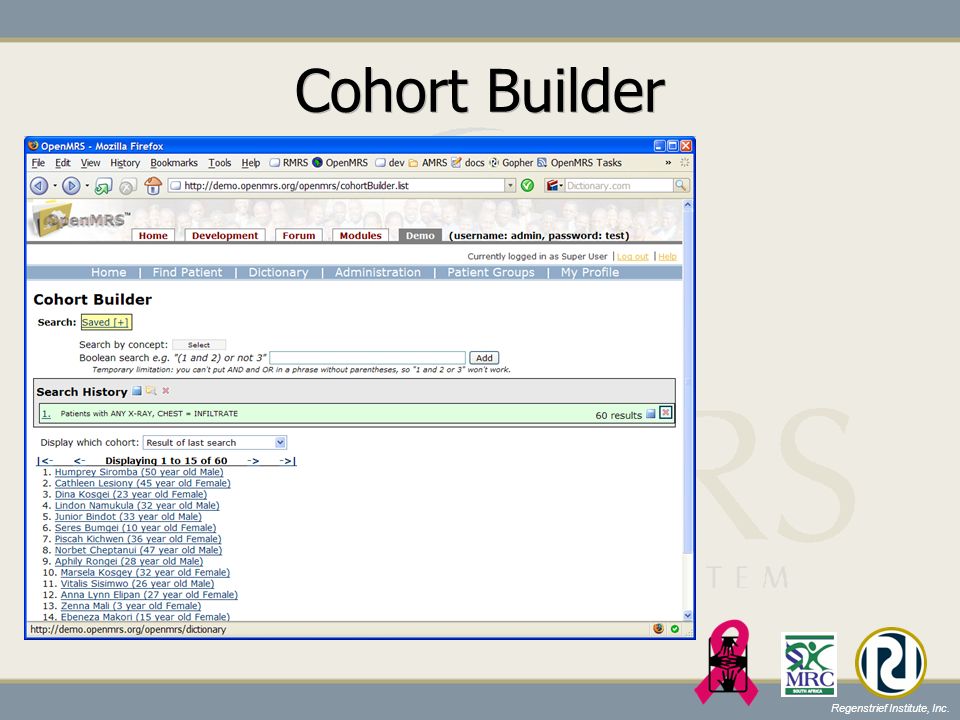Remove search 1 using boxed red X
This screenshot has height=720, width=960.
(x=666, y=413)
